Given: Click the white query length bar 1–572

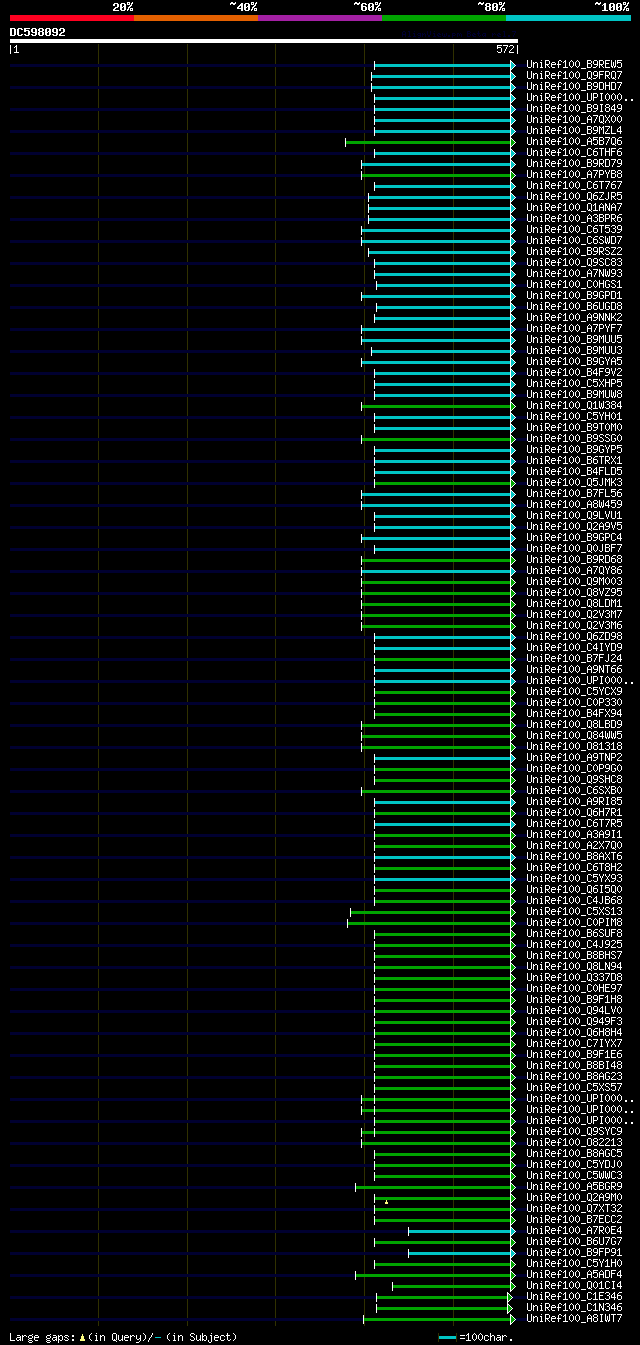Looking at the screenshot, I should pos(264,41).
